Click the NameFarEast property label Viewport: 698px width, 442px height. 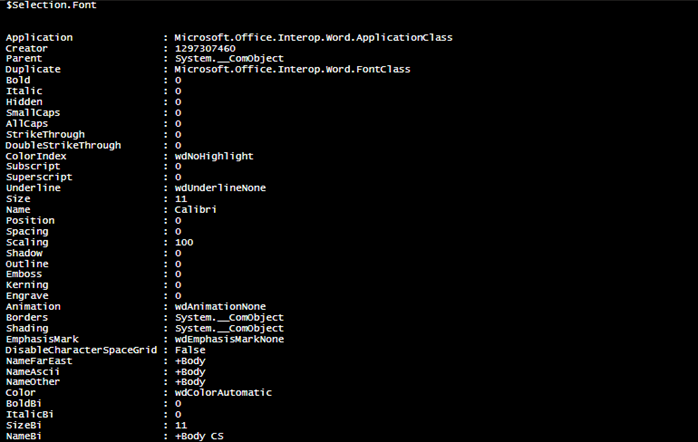coord(39,361)
